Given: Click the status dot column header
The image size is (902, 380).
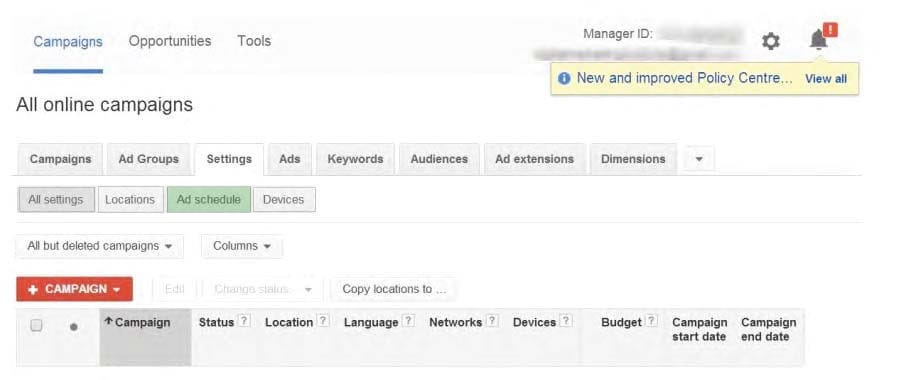Looking at the screenshot, I should tap(74, 327).
